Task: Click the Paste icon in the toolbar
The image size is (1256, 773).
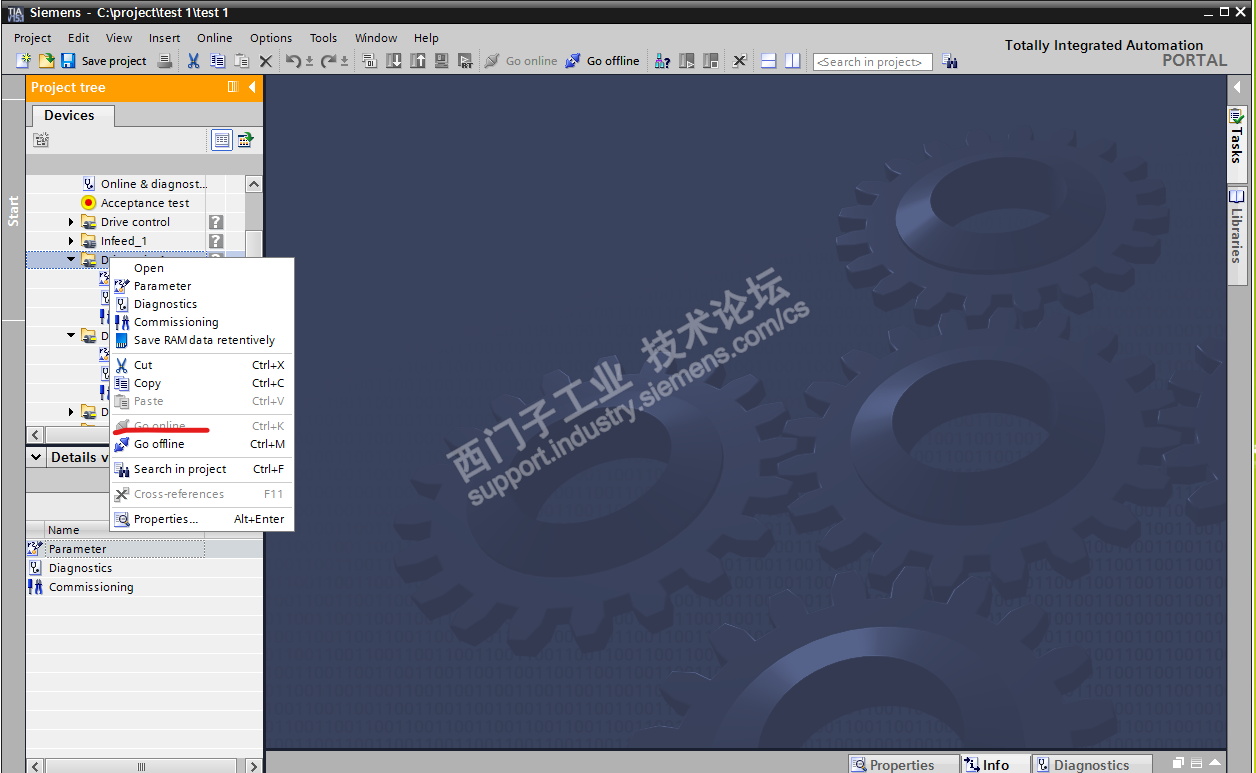Action: pyautogui.click(x=242, y=61)
